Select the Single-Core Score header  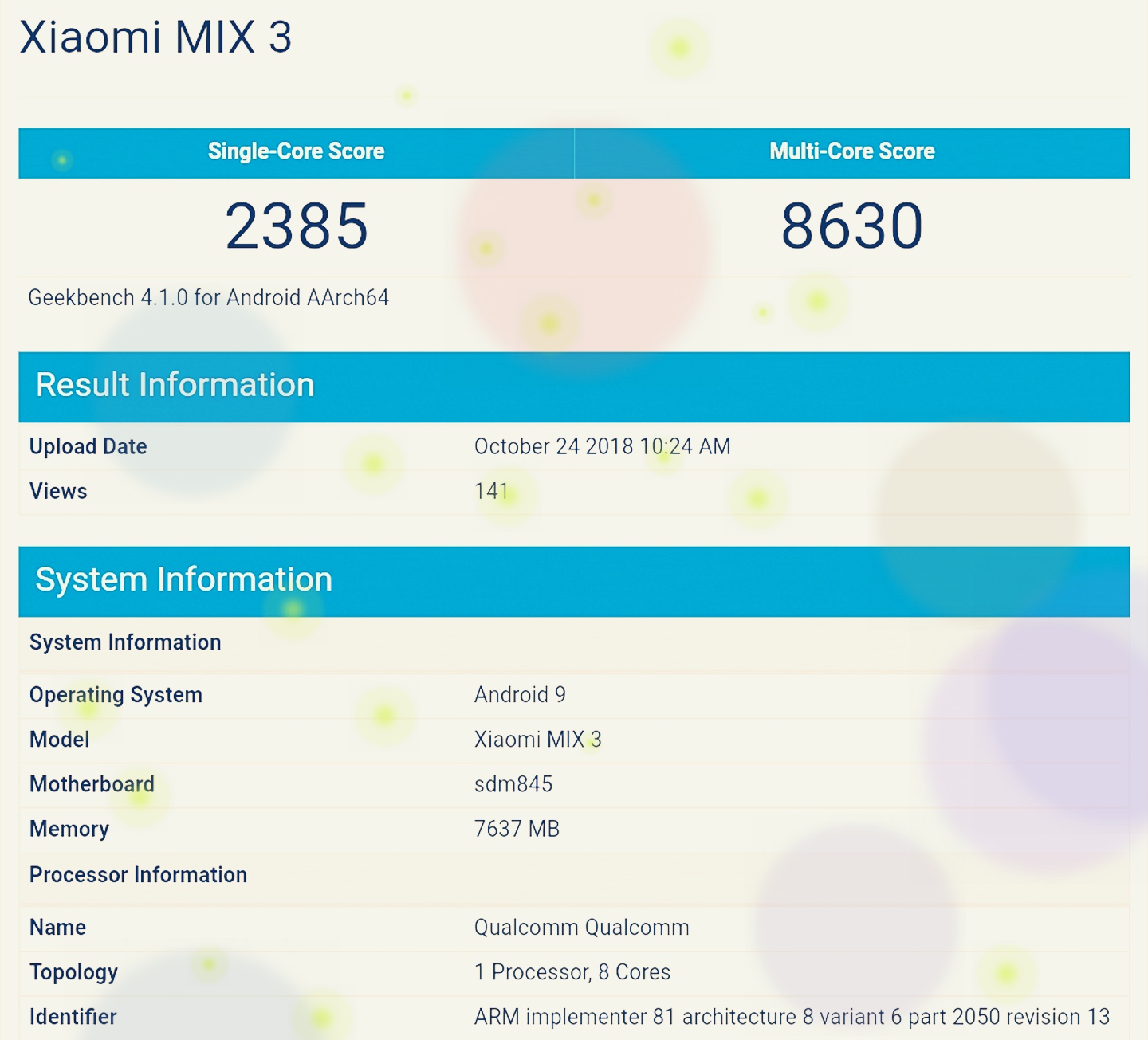296,152
